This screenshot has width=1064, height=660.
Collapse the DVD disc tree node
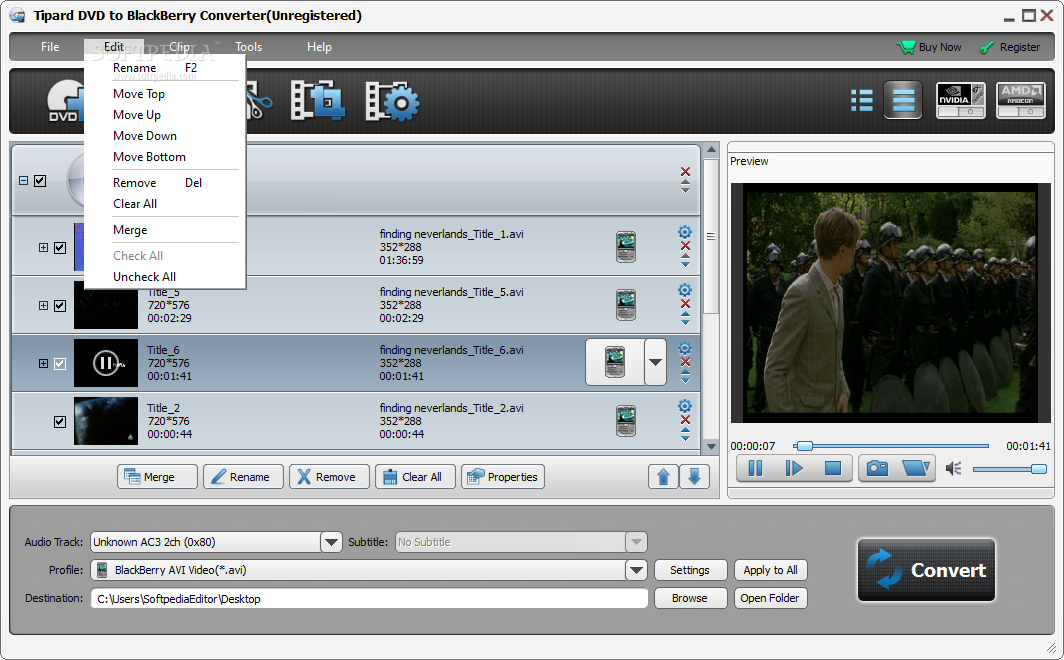coord(24,180)
